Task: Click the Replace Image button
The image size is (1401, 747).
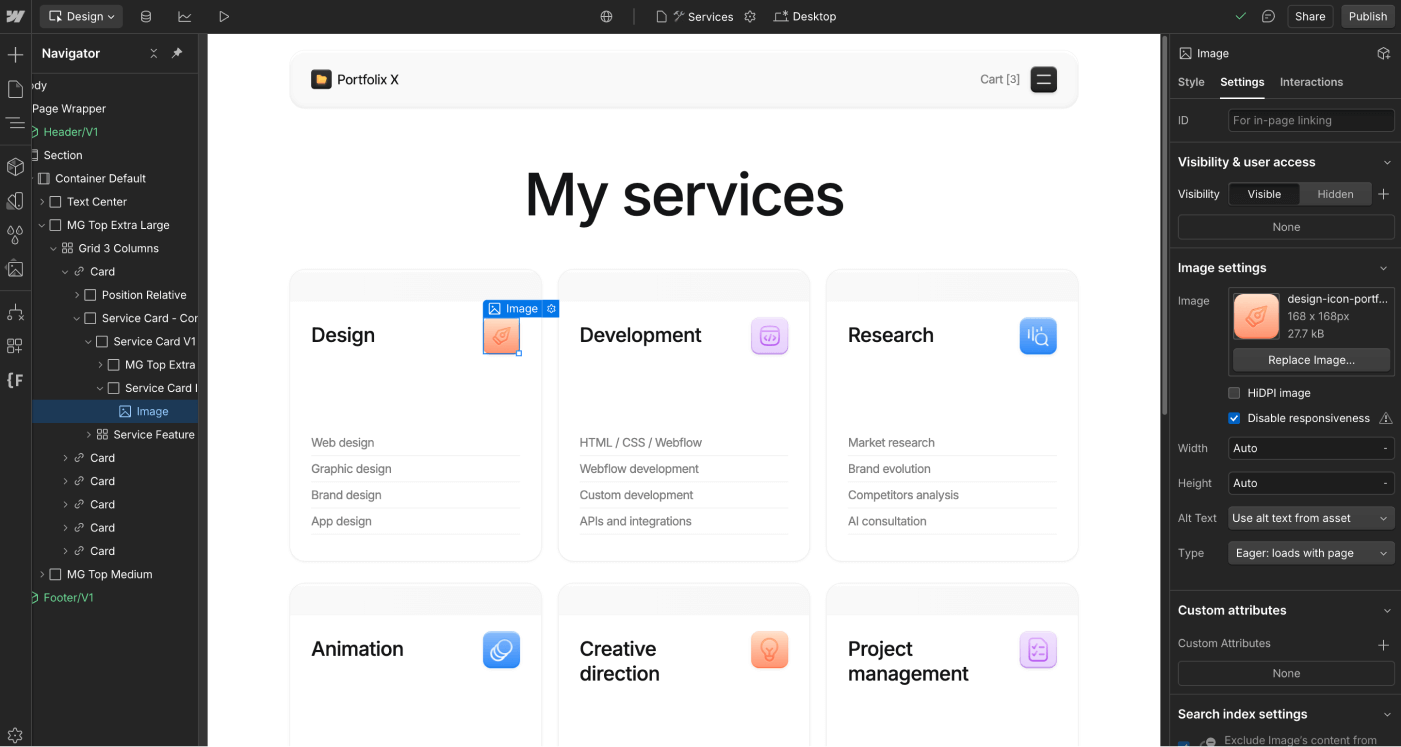Action: click(x=1311, y=360)
